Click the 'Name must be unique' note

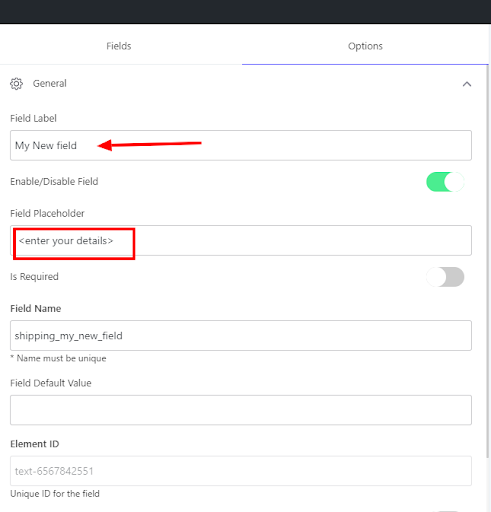(58, 358)
